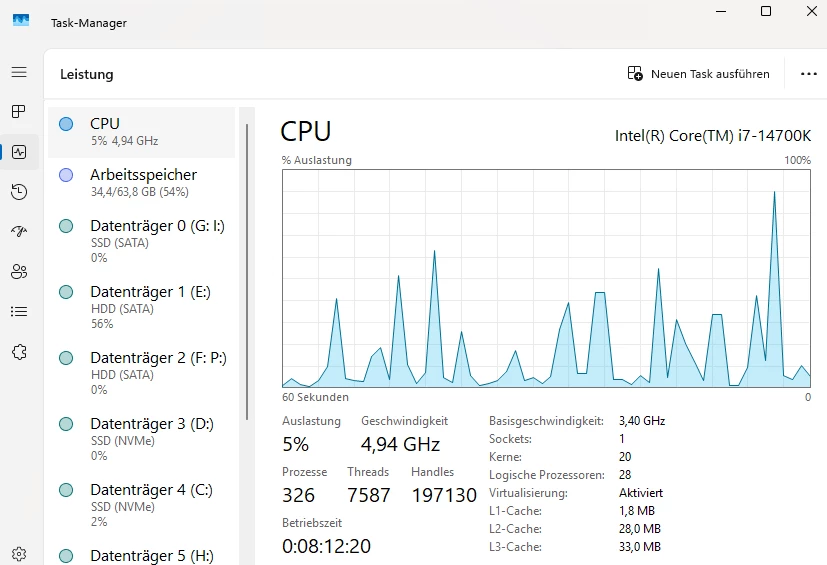Click the Prozesse count '326'

click(x=299, y=495)
